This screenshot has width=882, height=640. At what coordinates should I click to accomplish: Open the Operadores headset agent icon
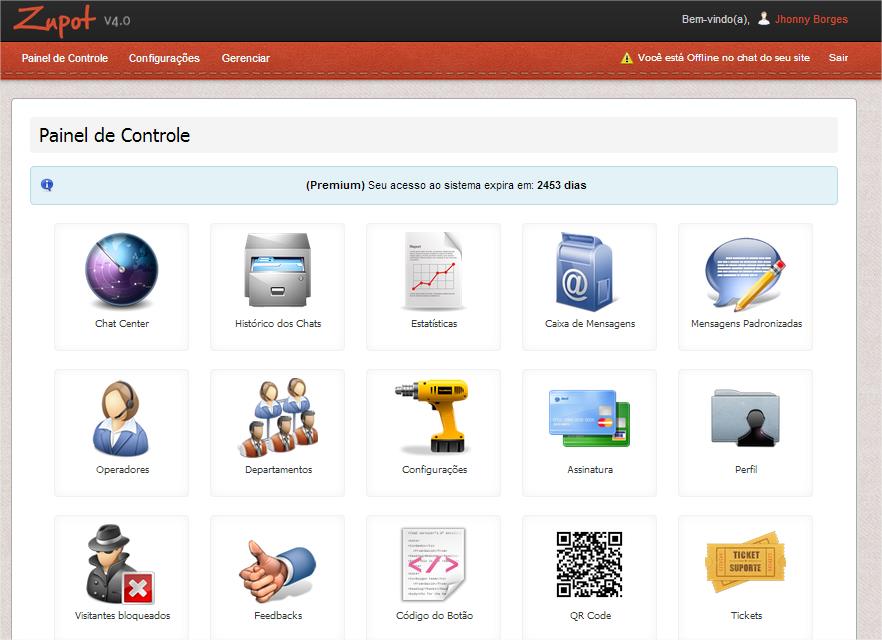coord(121,419)
